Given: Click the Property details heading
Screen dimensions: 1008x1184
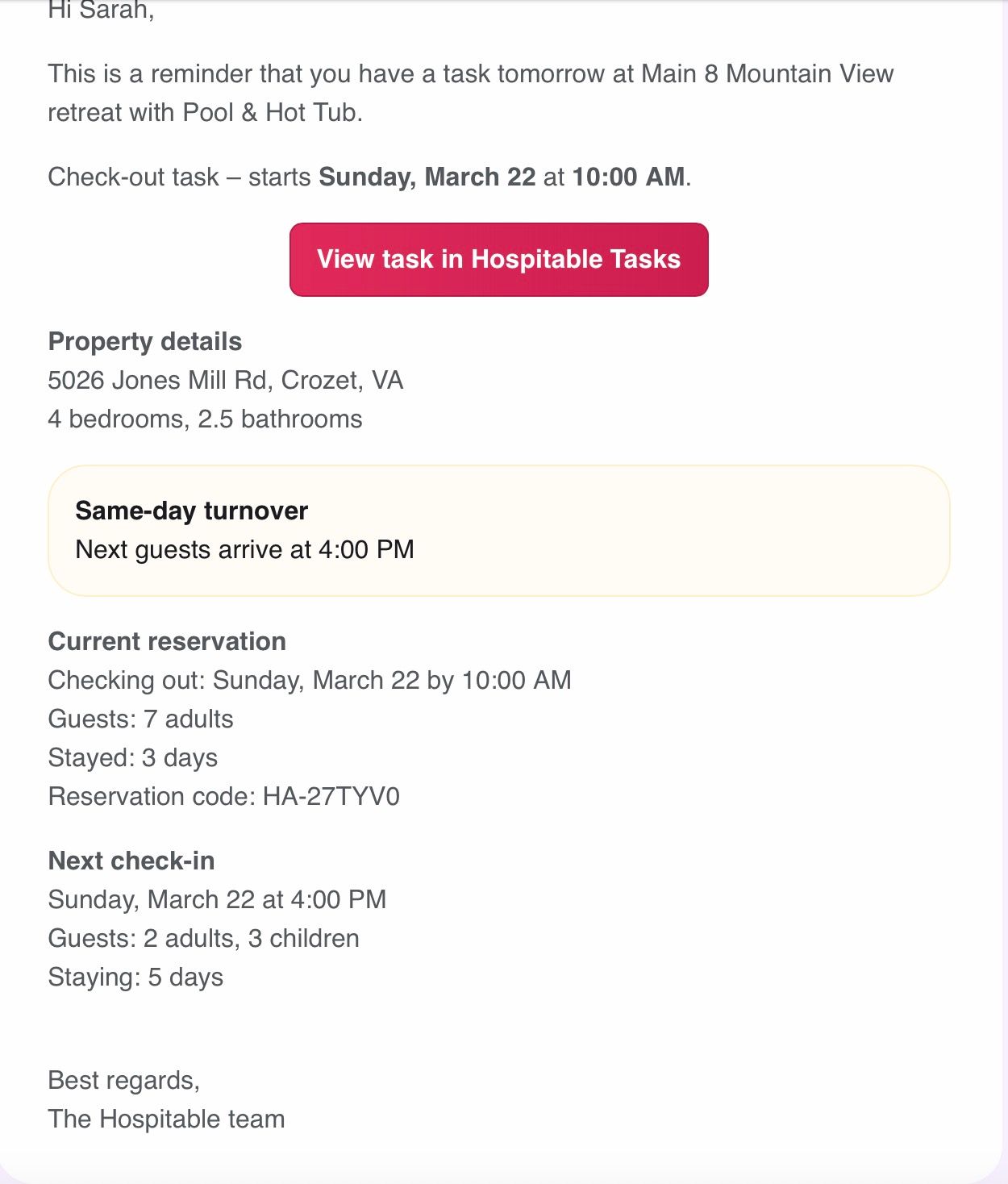Looking at the screenshot, I should (145, 342).
